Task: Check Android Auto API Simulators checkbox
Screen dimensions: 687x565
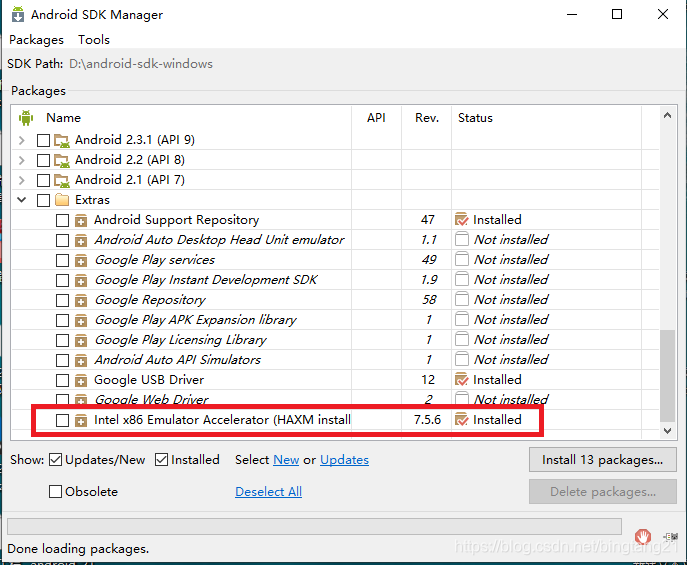Action: point(62,360)
